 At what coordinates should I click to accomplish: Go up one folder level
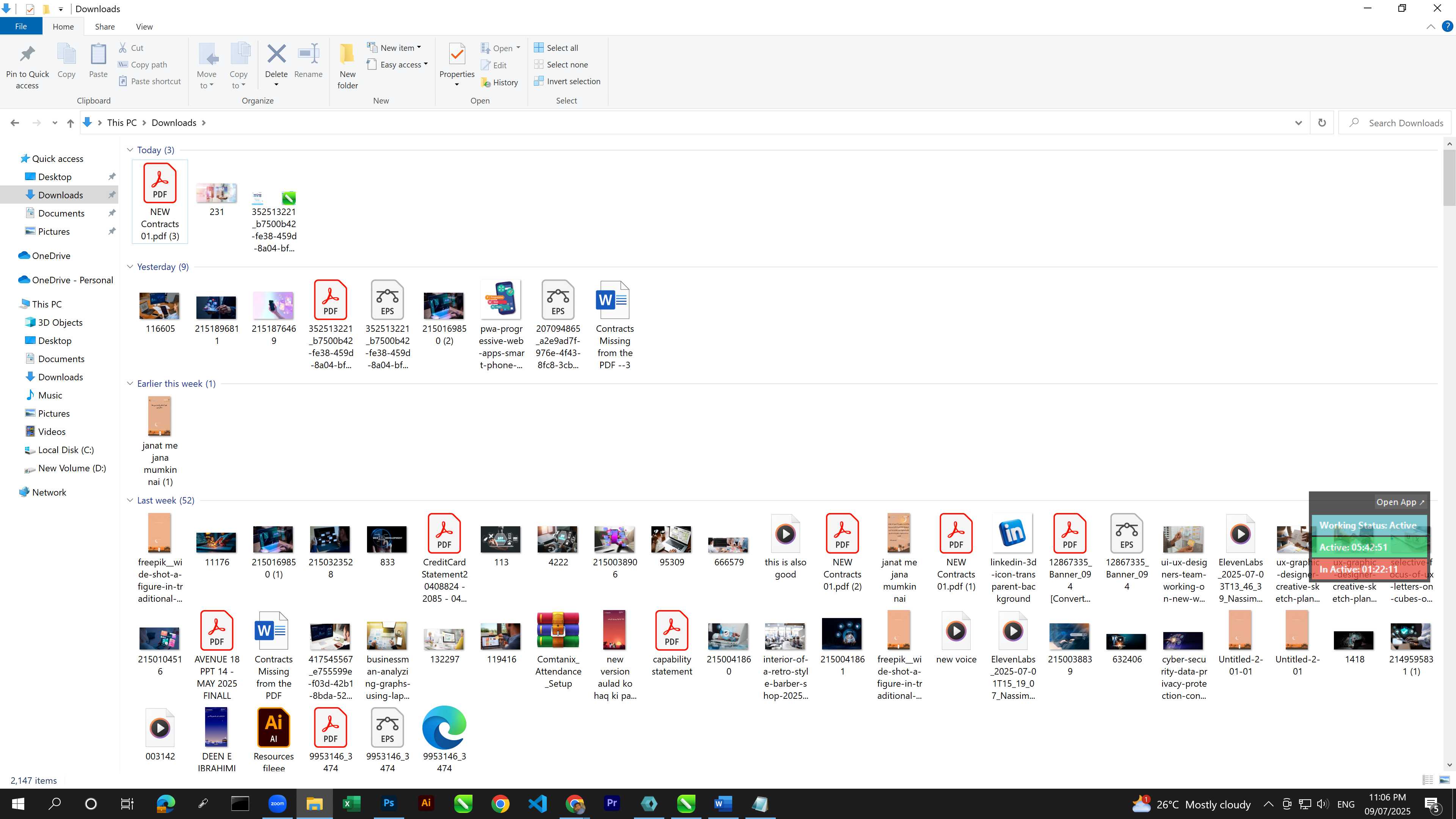click(x=70, y=122)
